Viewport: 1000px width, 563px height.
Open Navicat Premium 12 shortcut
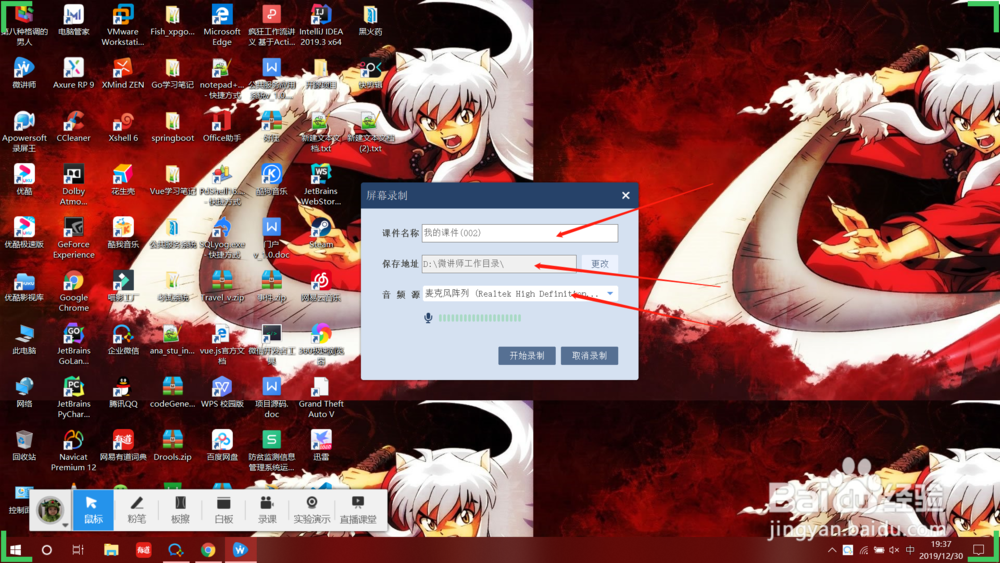point(73,450)
